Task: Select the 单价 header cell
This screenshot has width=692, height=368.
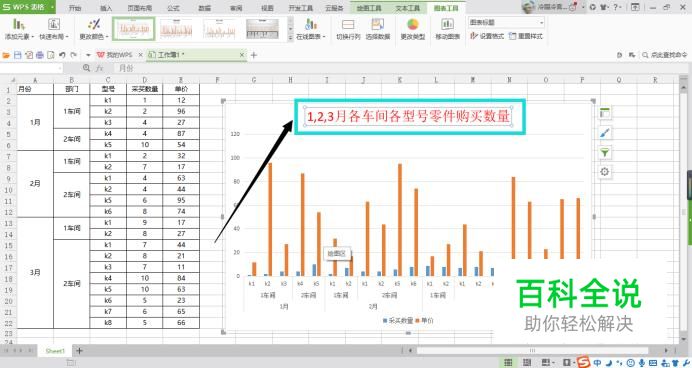Action: [181, 89]
